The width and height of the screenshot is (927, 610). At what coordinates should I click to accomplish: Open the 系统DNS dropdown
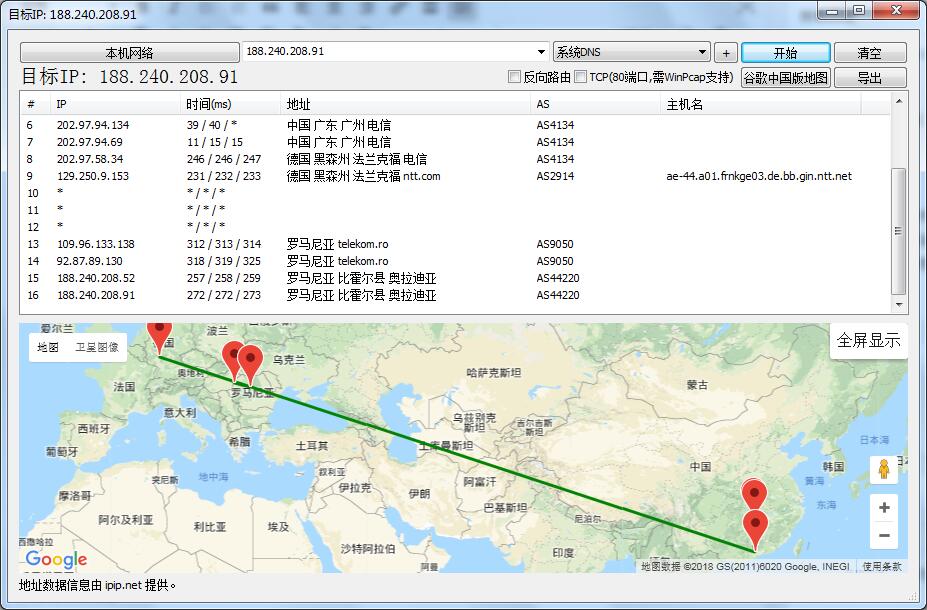703,52
